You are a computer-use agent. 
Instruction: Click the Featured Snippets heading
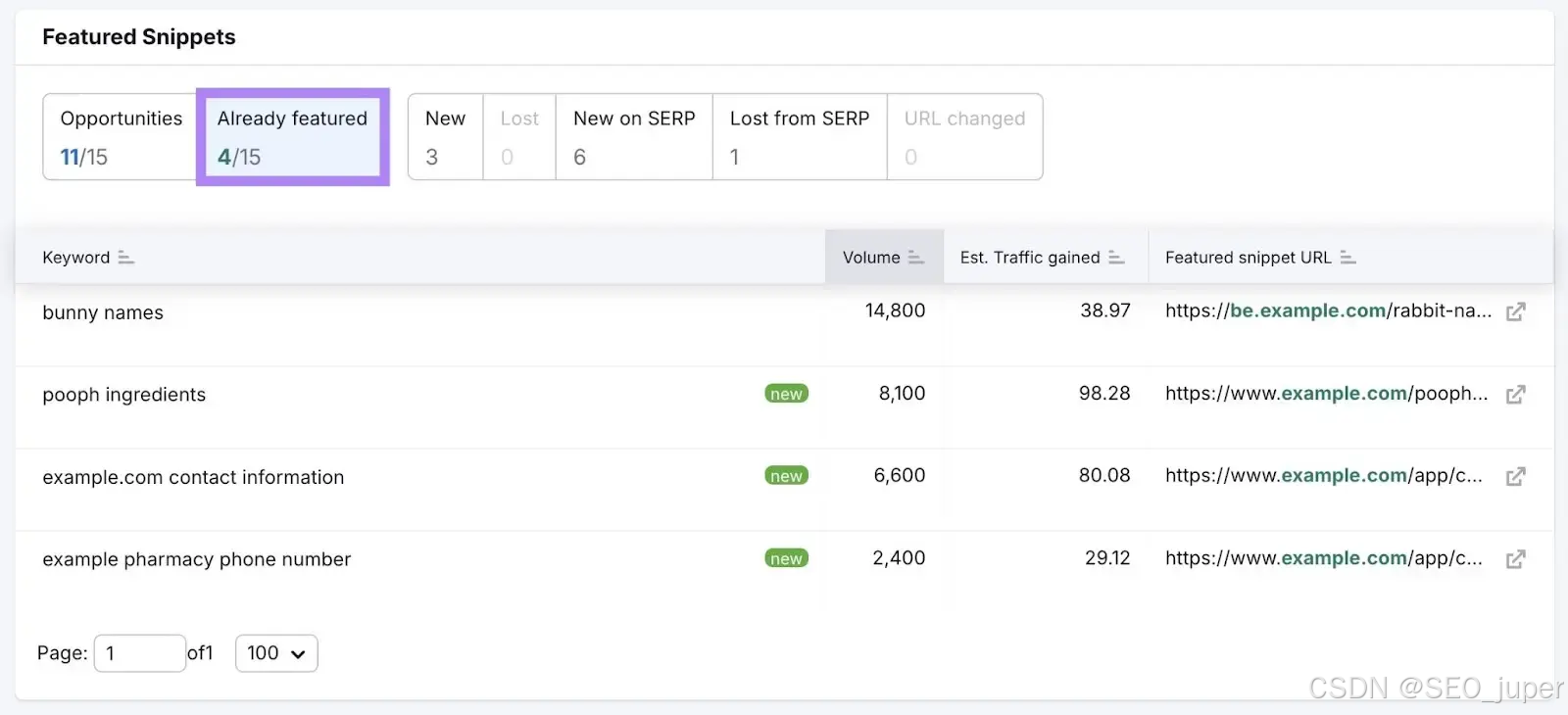(x=139, y=37)
